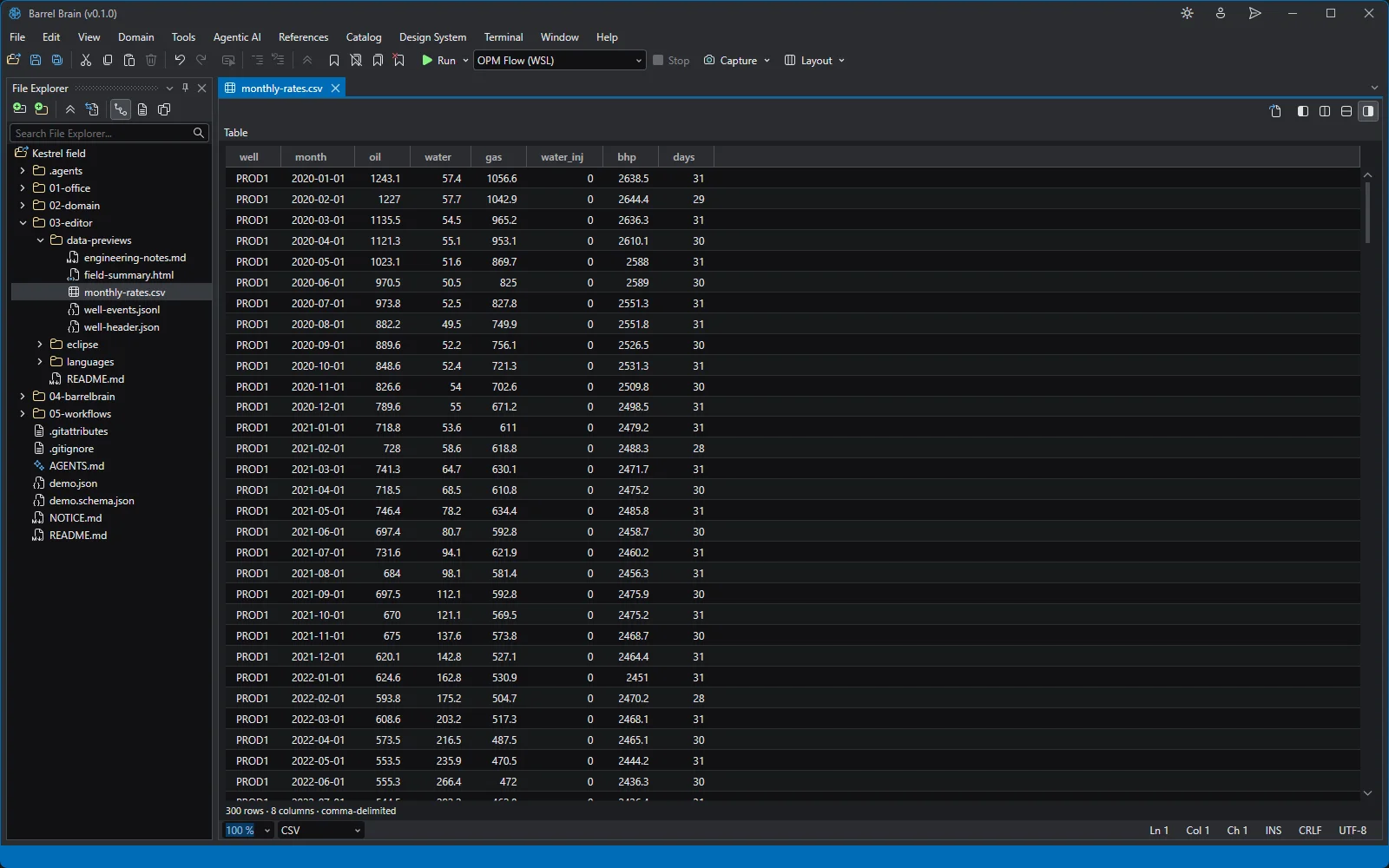
Task: Click the theme sun icon in the title bar
Action: [x=1188, y=13]
